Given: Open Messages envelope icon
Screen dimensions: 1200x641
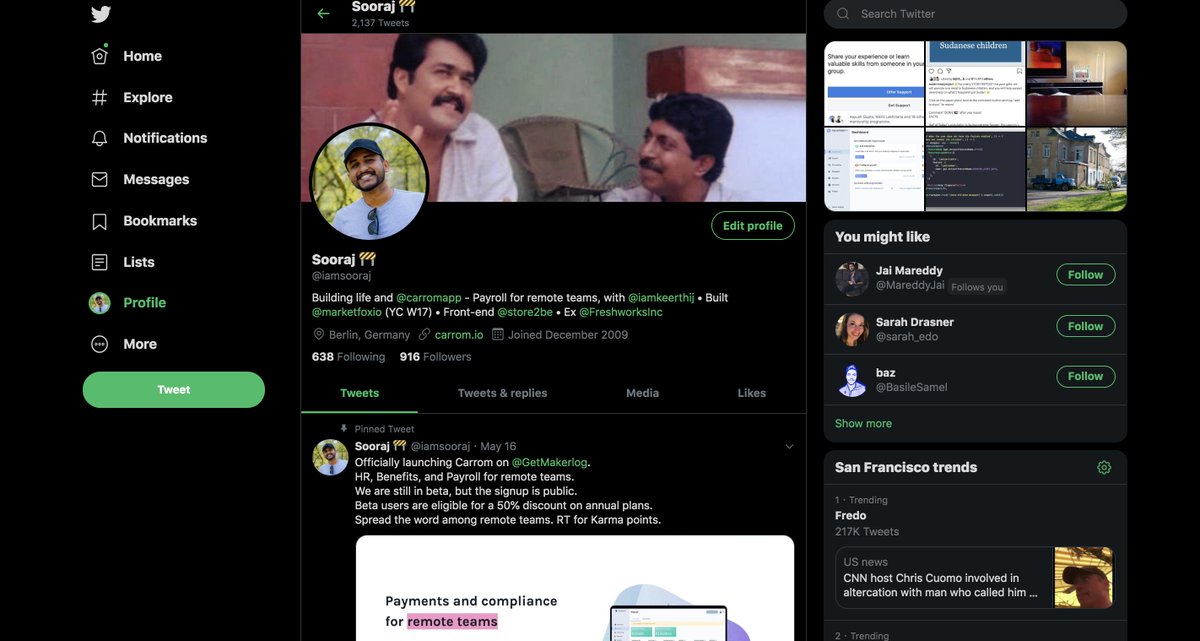Looking at the screenshot, I should tap(99, 179).
